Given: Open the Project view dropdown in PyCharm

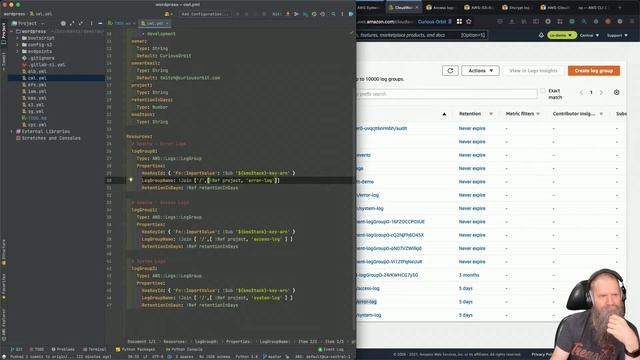Looking at the screenshot, I should click(x=27, y=23).
